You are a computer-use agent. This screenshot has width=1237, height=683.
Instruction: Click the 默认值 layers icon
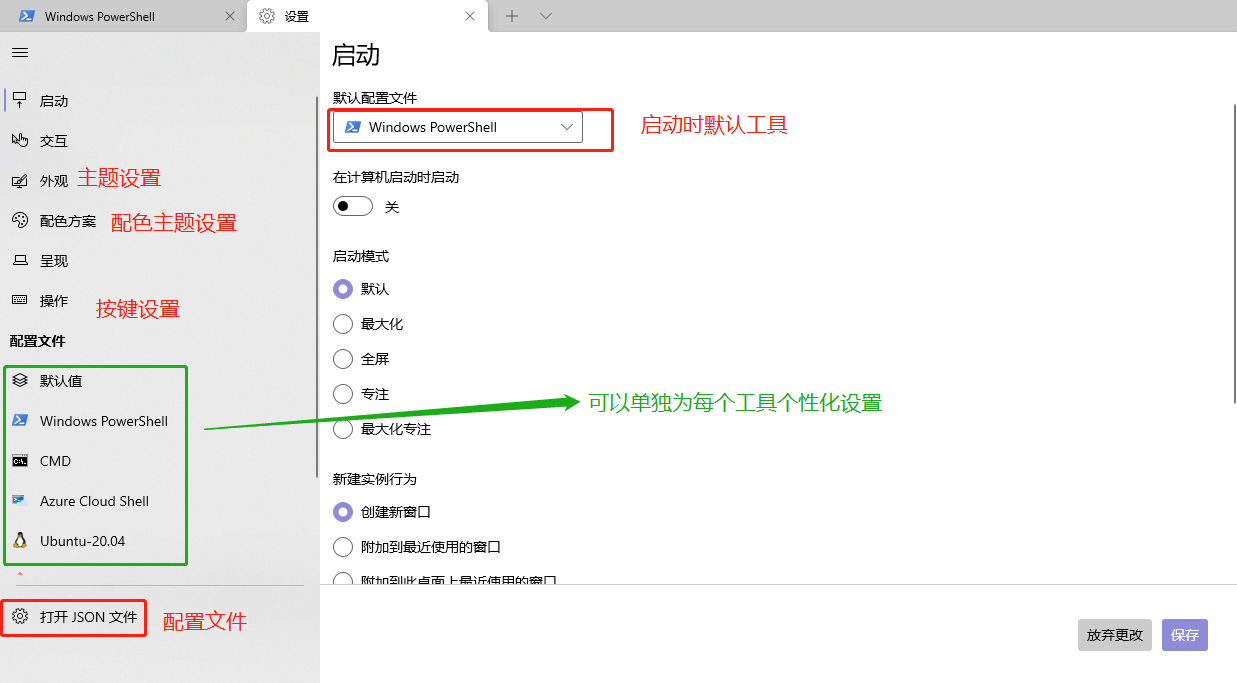coord(20,381)
